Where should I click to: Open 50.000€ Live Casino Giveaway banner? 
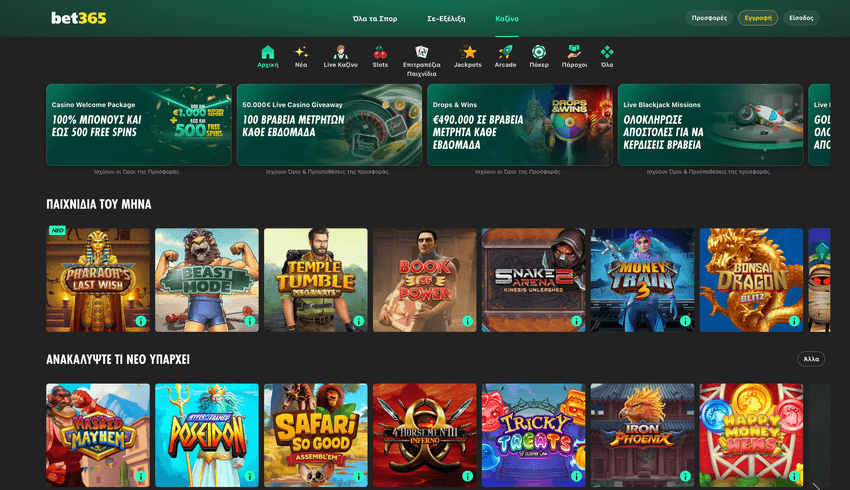(x=329, y=125)
